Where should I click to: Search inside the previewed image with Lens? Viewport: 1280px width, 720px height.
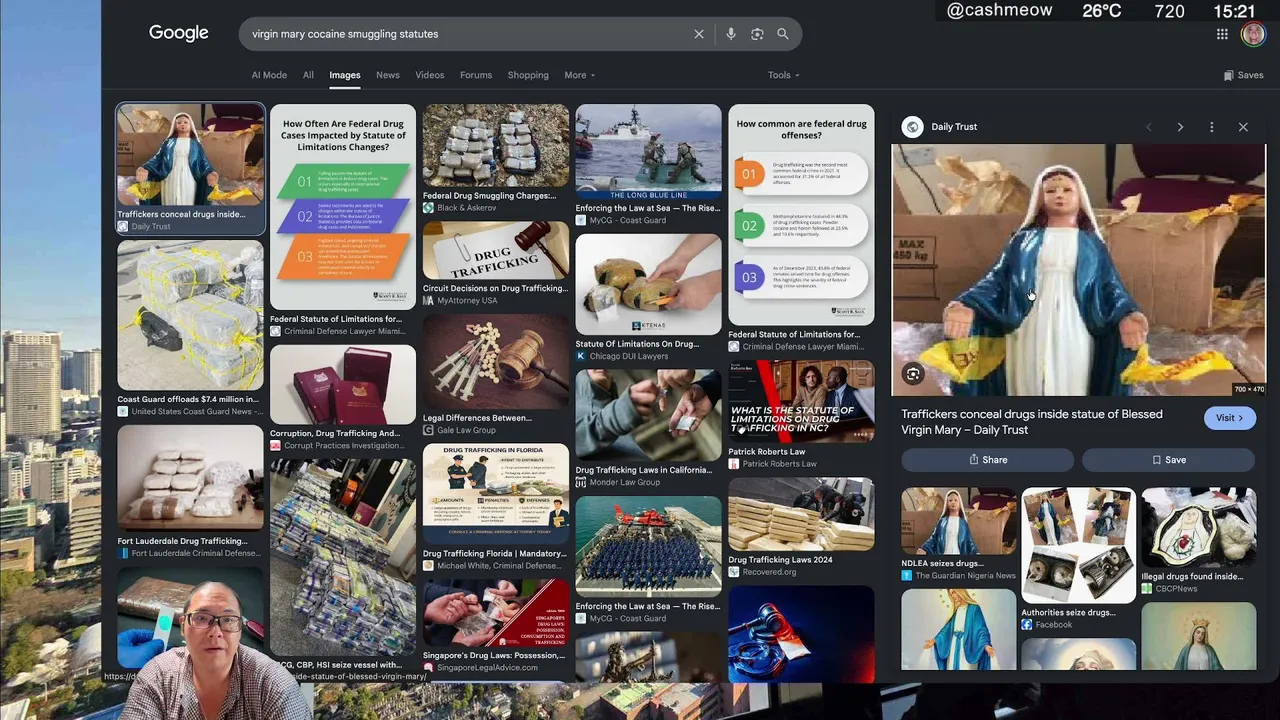pyautogui.click(x=913, y=374)
